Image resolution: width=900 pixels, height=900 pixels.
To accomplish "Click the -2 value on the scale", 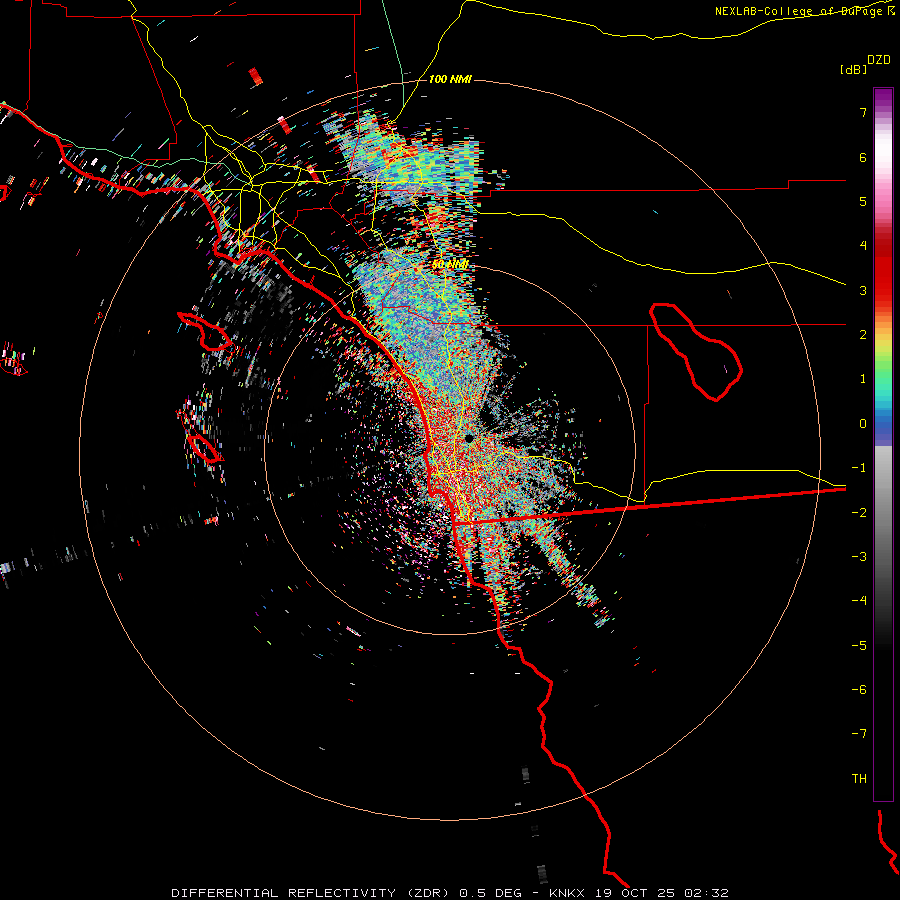I will [x=859, y=513].
